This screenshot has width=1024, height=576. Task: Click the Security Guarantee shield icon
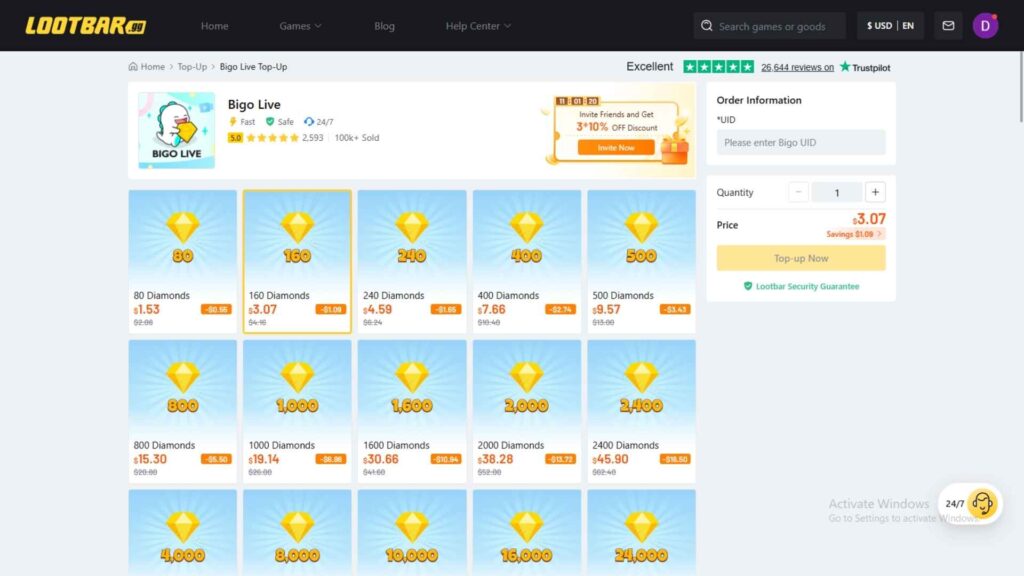point(748,286)
